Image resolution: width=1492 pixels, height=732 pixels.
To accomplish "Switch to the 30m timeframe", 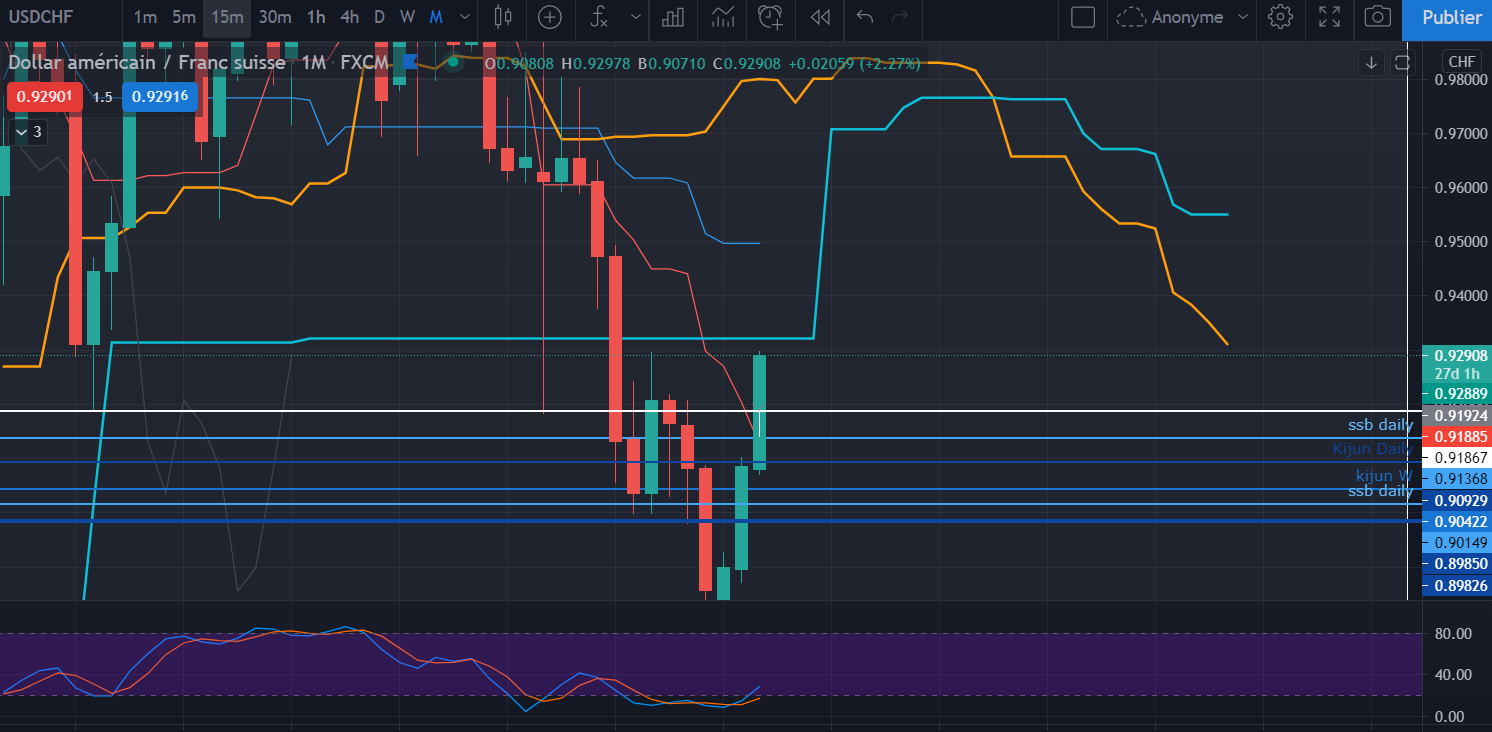I will pyautogui.click(x=275, y=17).
